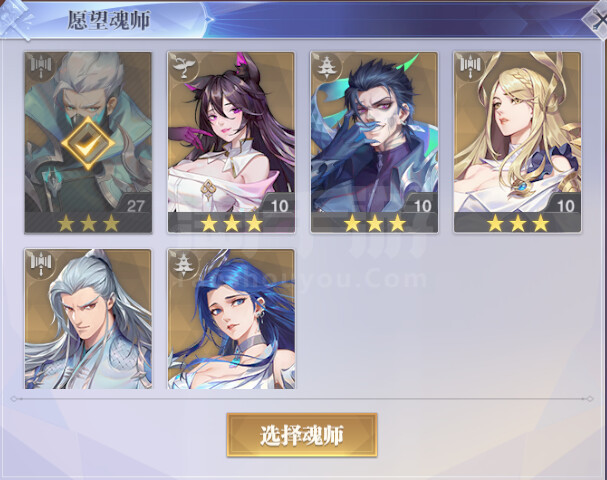Click tree class icon on blue-haired man card

click(x=328, y=68)
